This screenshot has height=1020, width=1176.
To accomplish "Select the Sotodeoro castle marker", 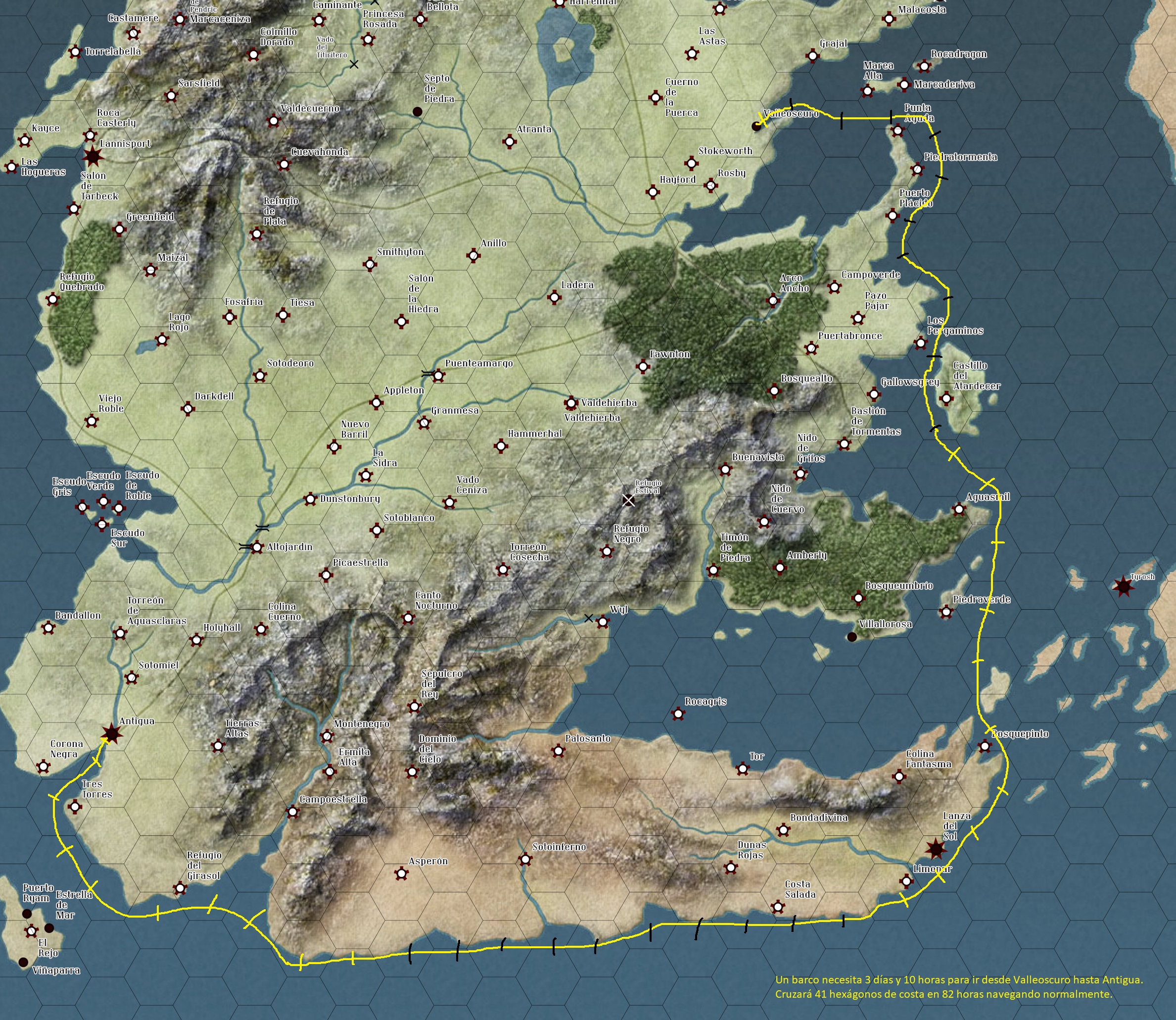I will point(260,376).
